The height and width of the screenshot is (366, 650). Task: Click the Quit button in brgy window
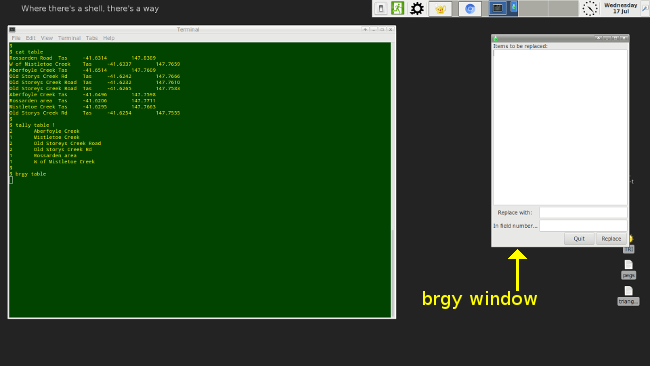pos(579,238)
